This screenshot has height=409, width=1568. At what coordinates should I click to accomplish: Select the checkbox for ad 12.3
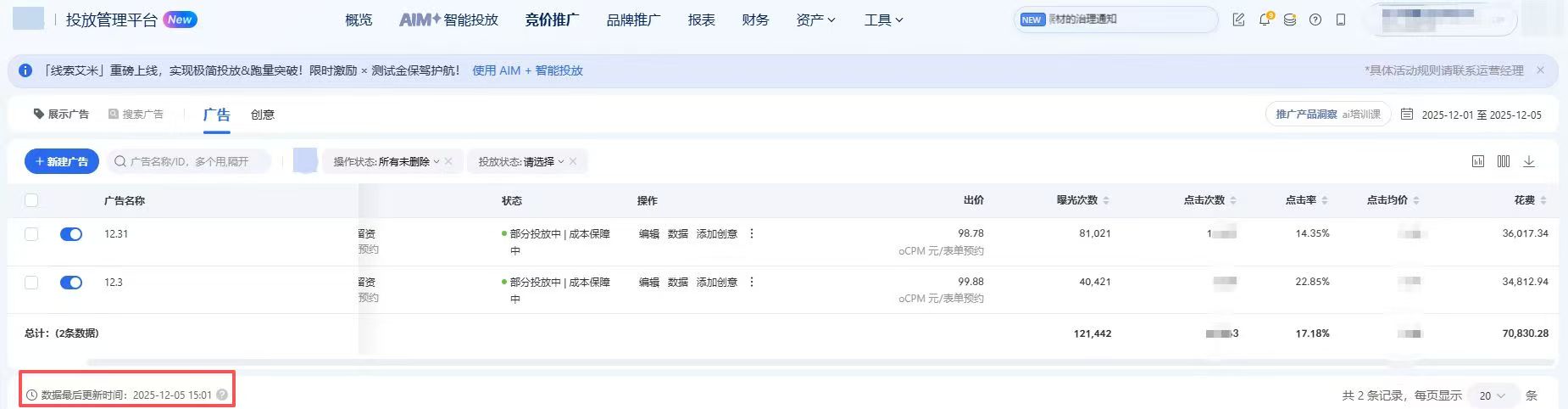coord(31,283)
